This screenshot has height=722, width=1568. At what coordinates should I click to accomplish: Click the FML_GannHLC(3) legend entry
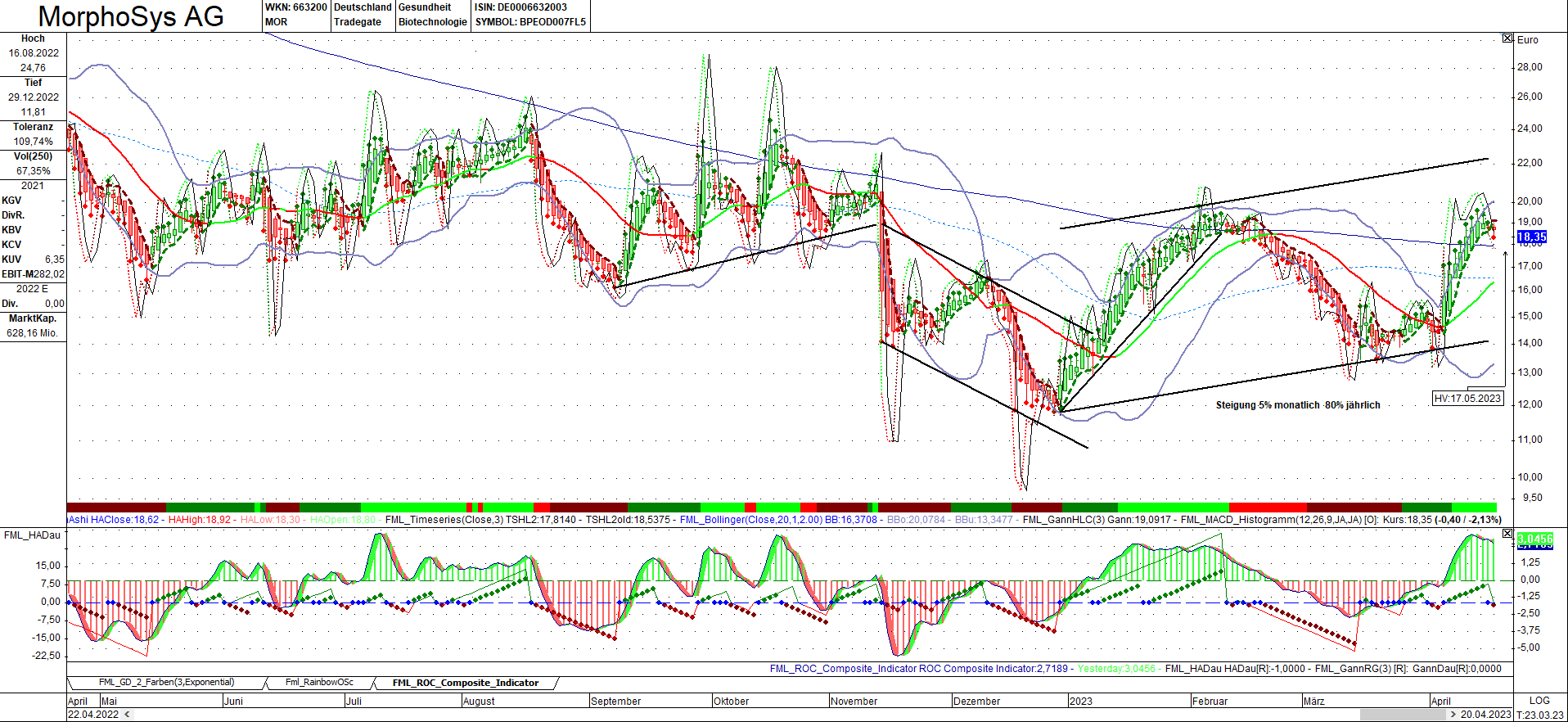click(x=1064, y=520)
